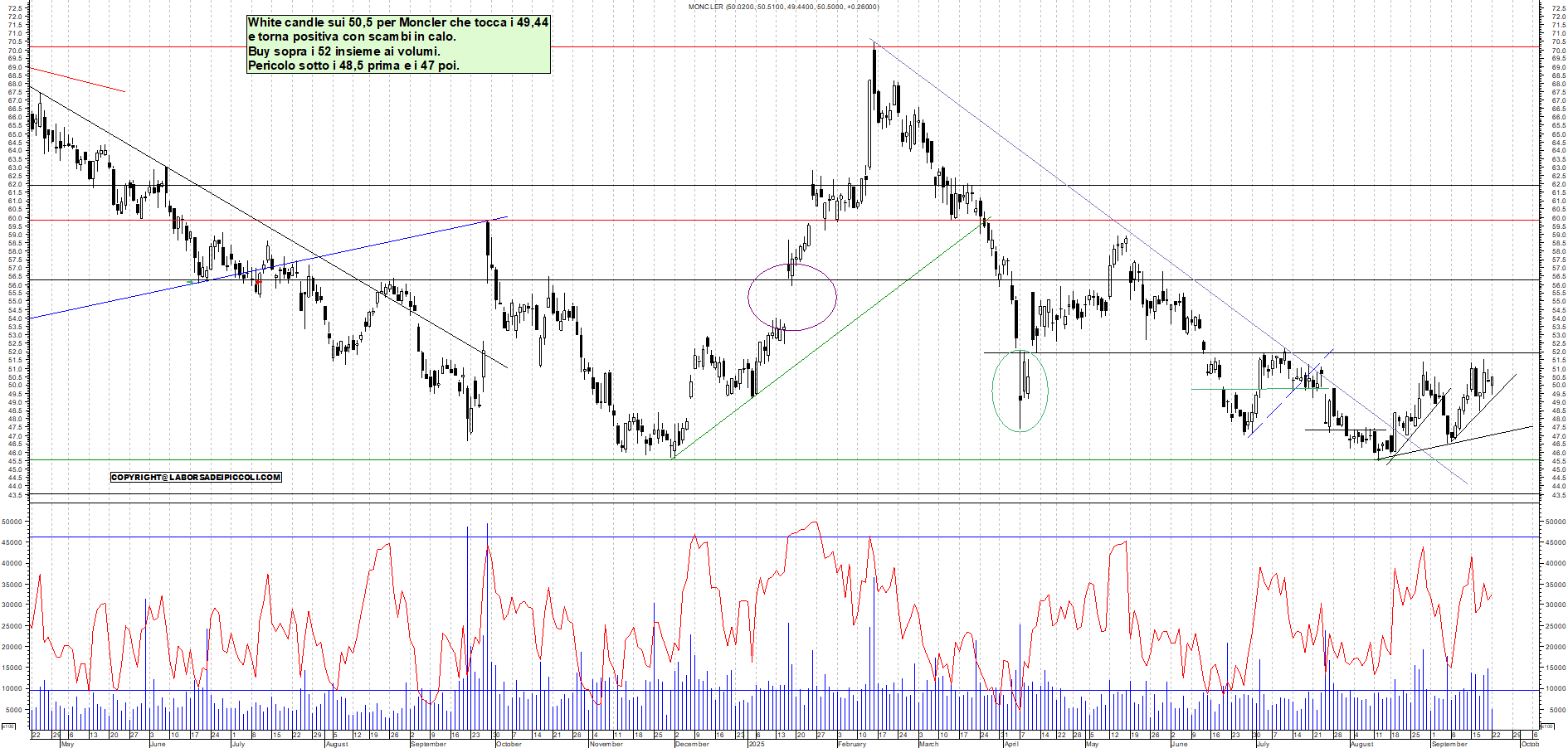1568x748 pixels.
Task: Click the 'October' label on the date axis
Action: point(509,744)
